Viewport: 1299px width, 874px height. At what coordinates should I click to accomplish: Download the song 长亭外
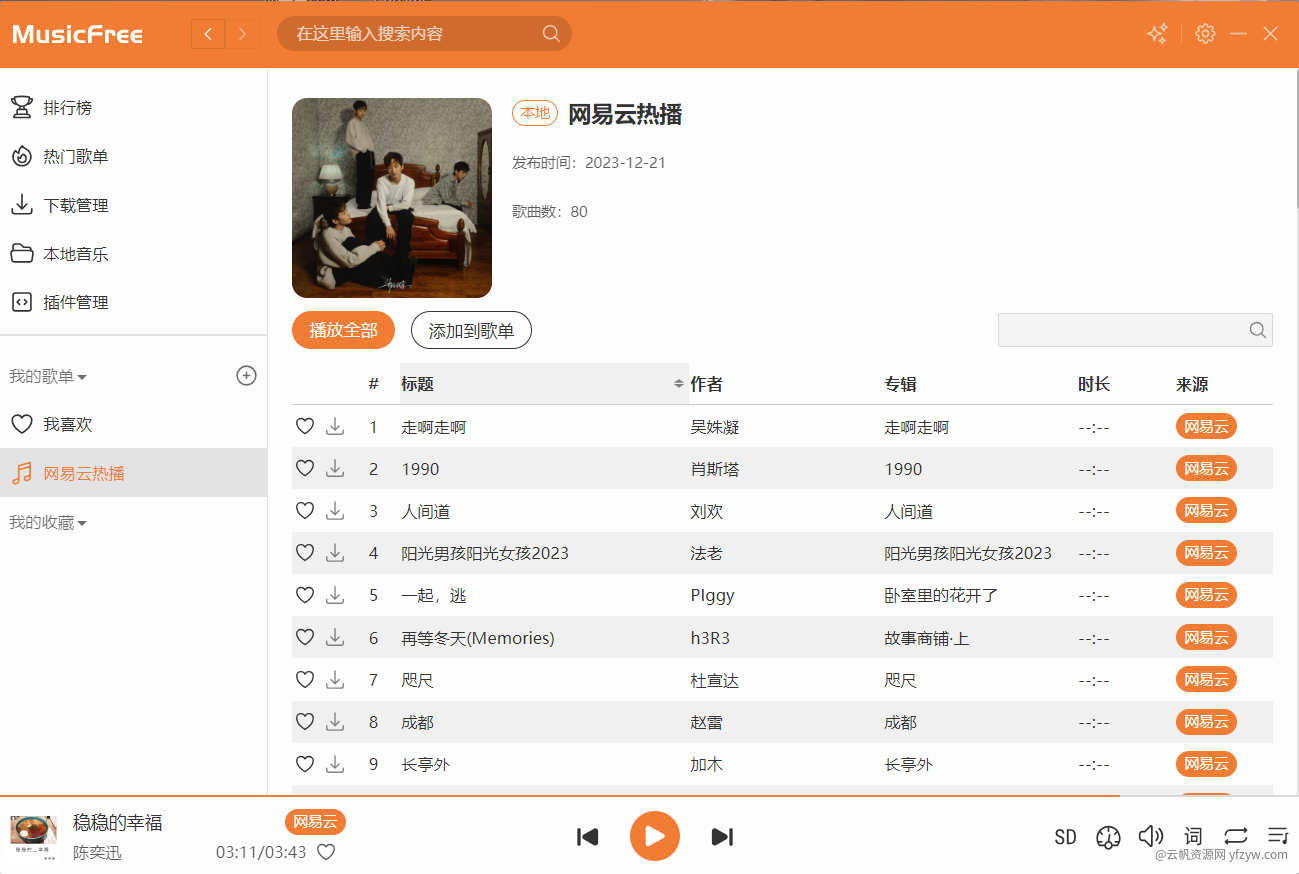335,764
